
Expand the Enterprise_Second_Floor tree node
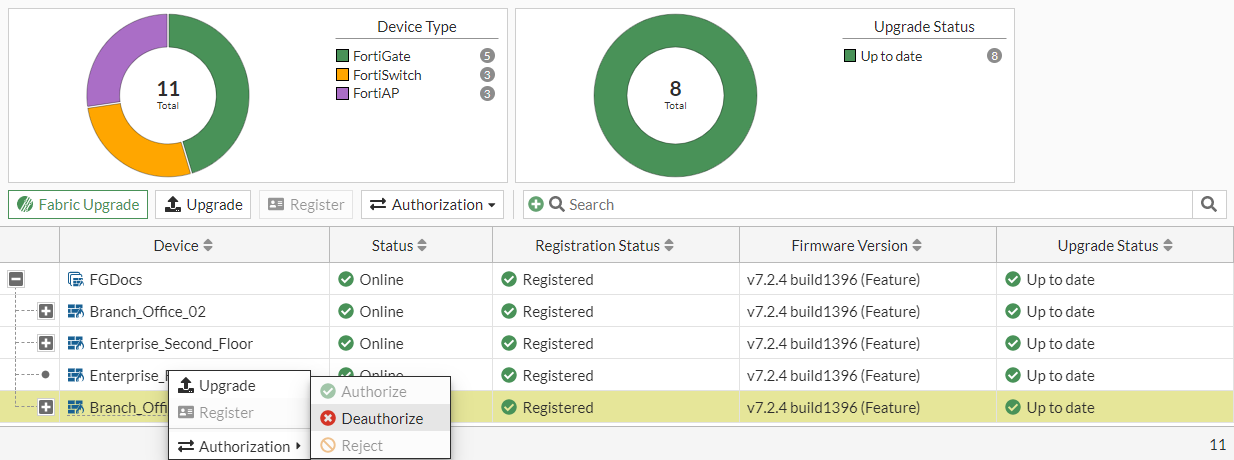point(46,344)
